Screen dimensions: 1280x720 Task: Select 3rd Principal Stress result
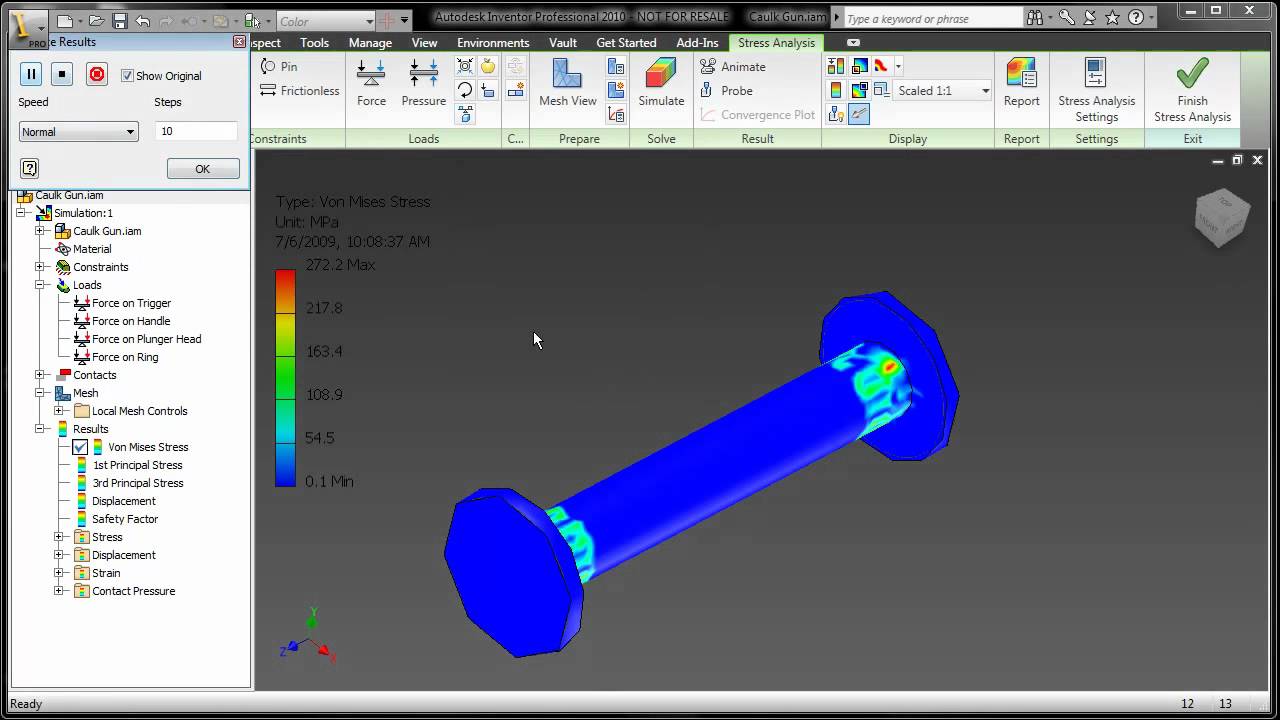click(138, 483)
